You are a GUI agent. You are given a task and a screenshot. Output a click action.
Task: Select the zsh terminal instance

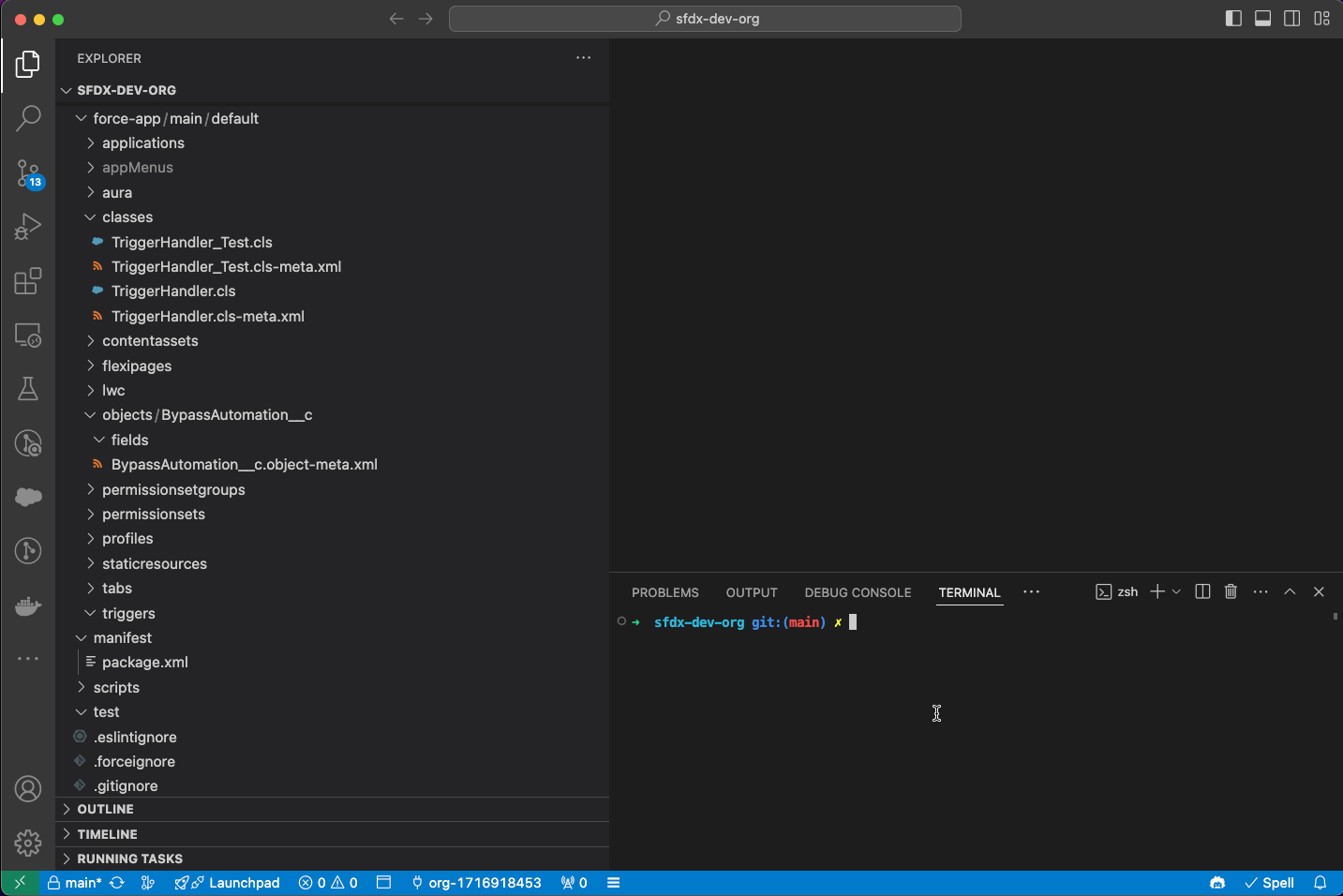[1117, 591]
